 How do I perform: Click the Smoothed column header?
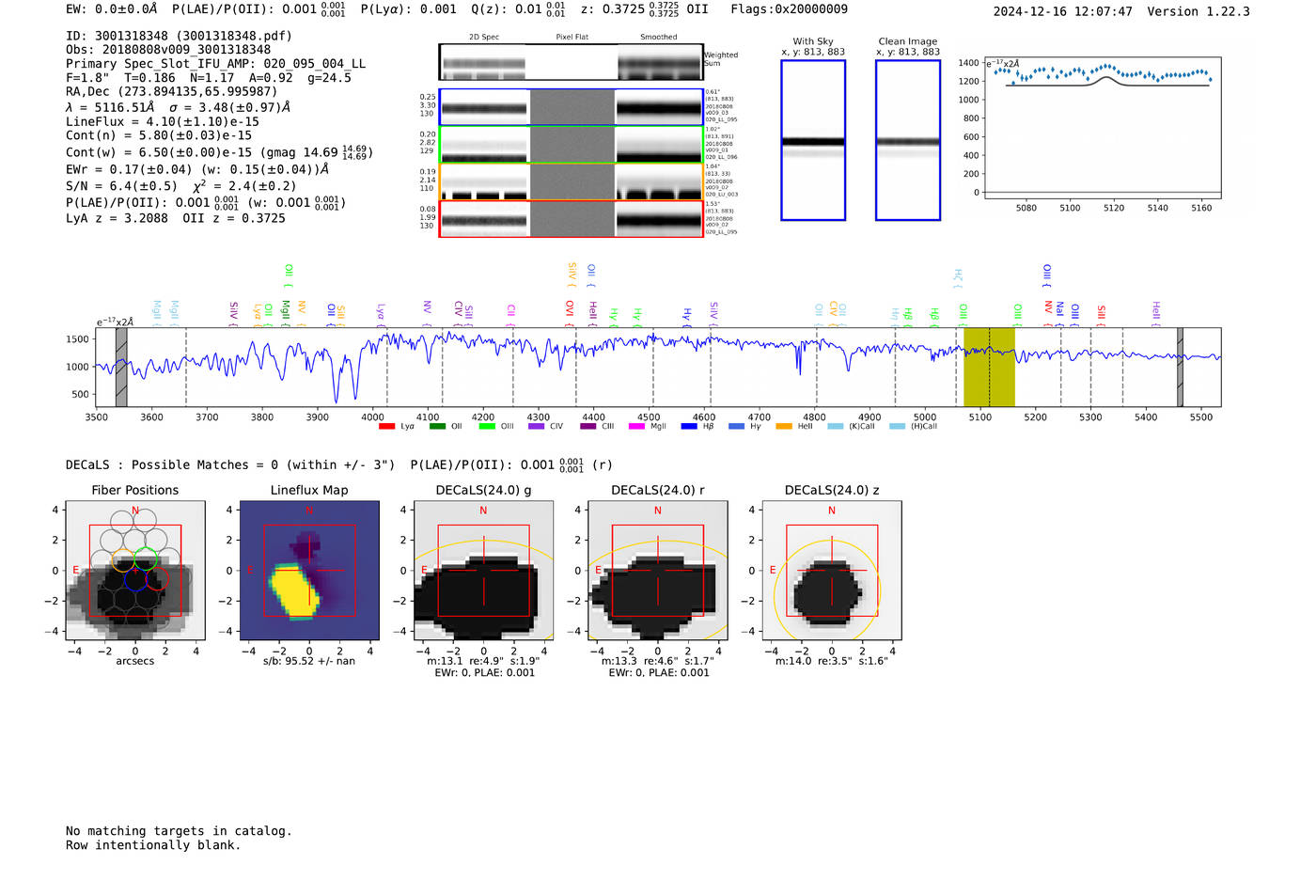point(659,37)
